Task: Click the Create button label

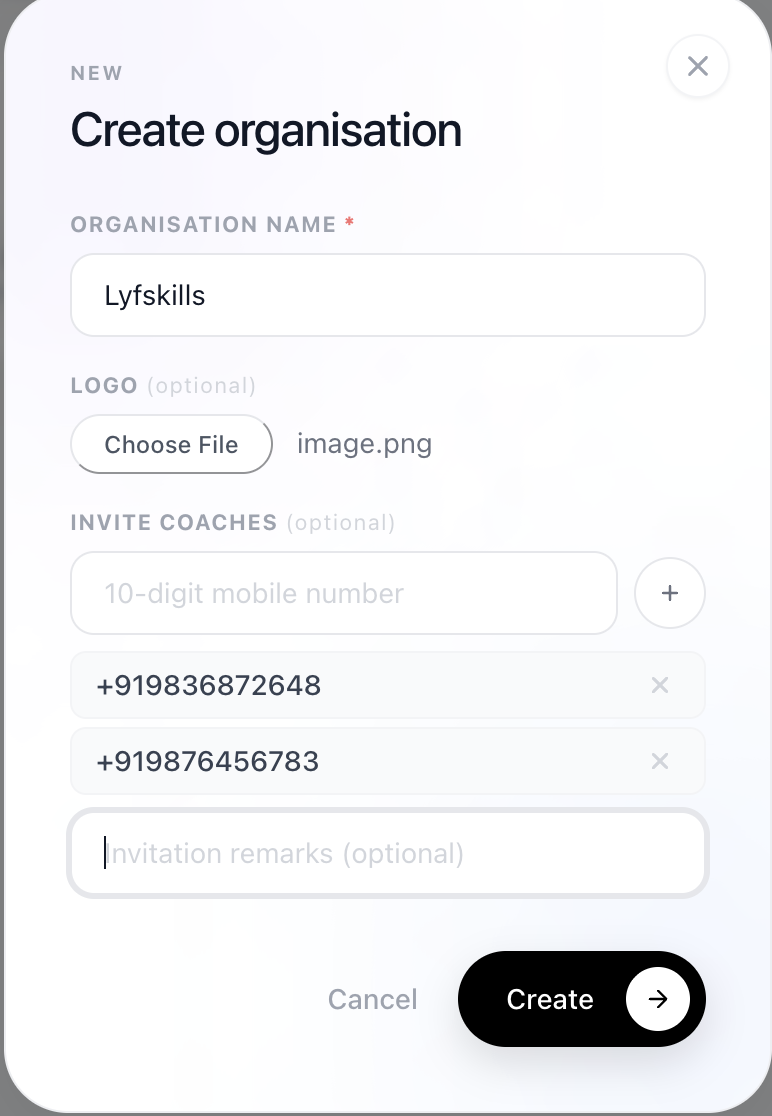Action: tap(550, 999)
